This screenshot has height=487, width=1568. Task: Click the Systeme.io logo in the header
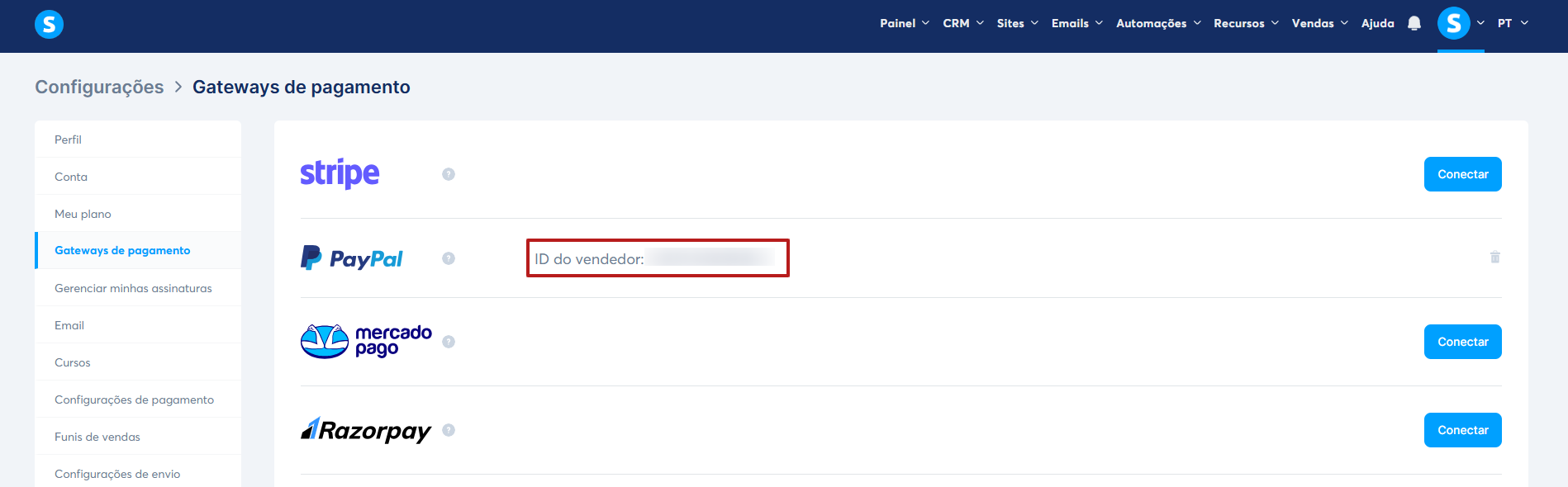(x=49, y=24)
